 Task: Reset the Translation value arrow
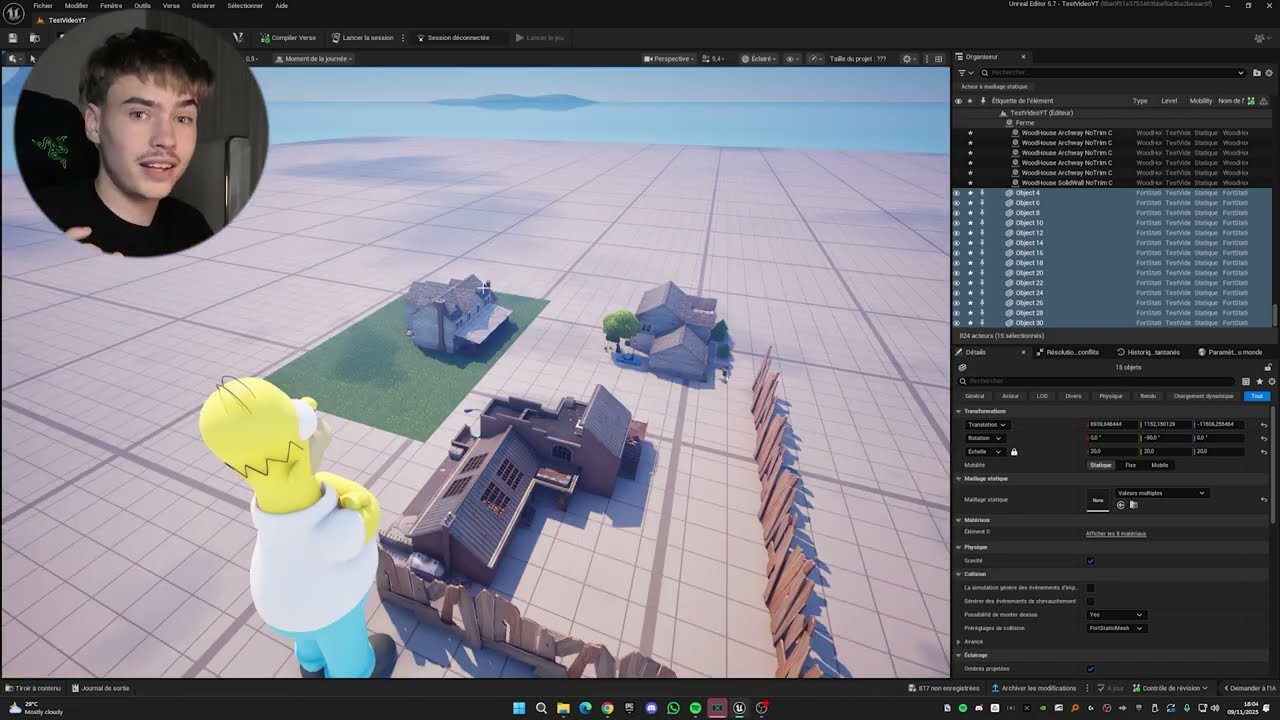point(1264,425)
